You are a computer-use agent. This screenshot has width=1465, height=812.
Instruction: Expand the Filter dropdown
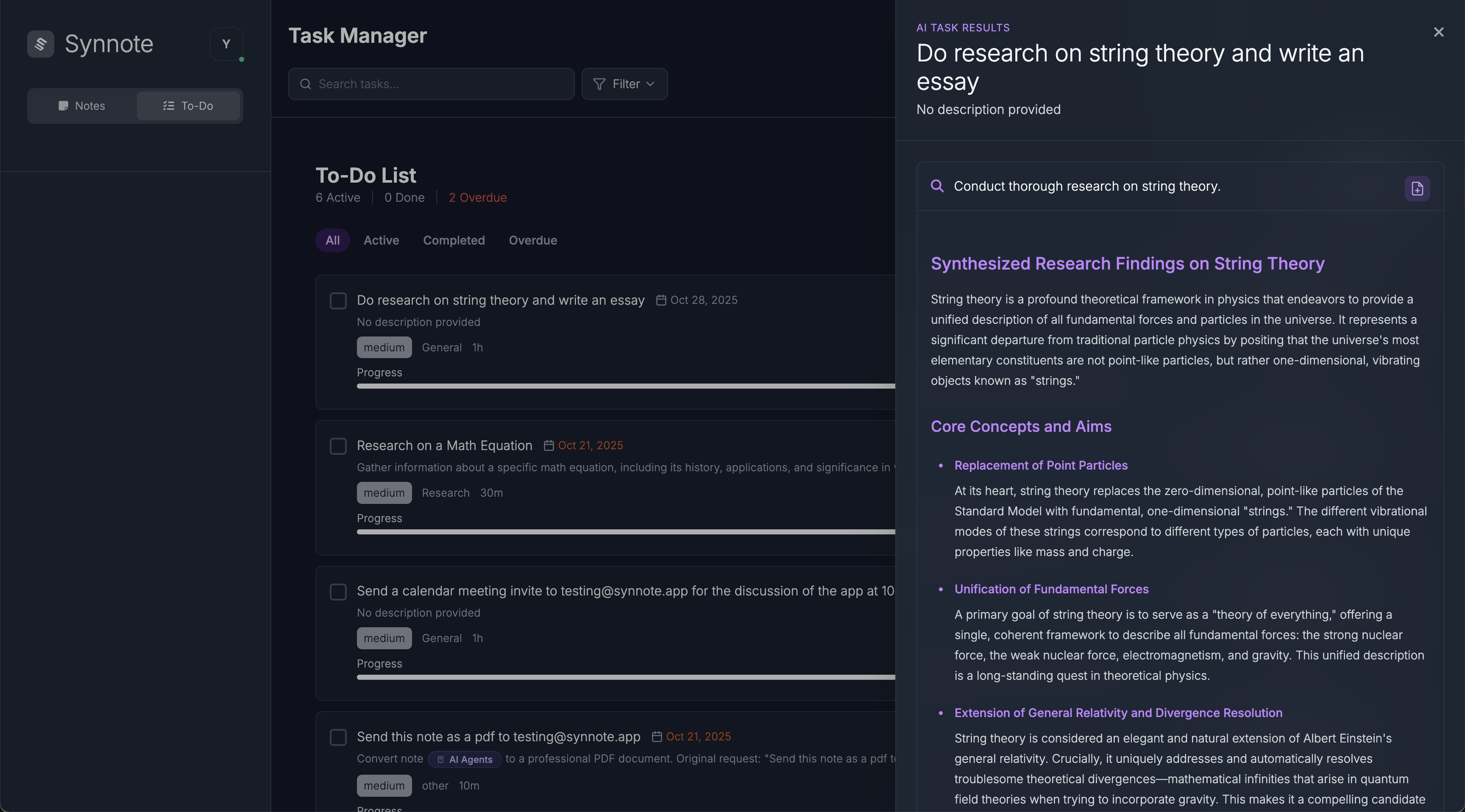click(624, 84)
